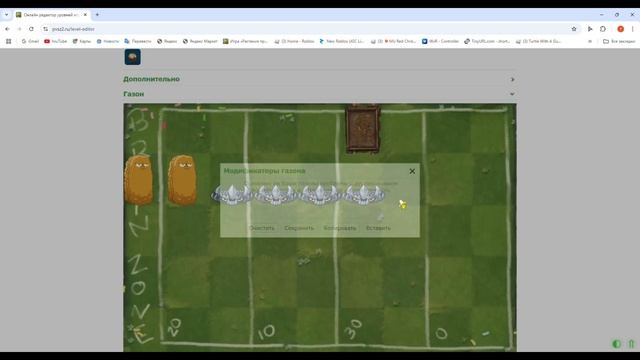Open the Gmail bookmark
The width and height of the screenshot is (640, 360).
click(30, 41)
